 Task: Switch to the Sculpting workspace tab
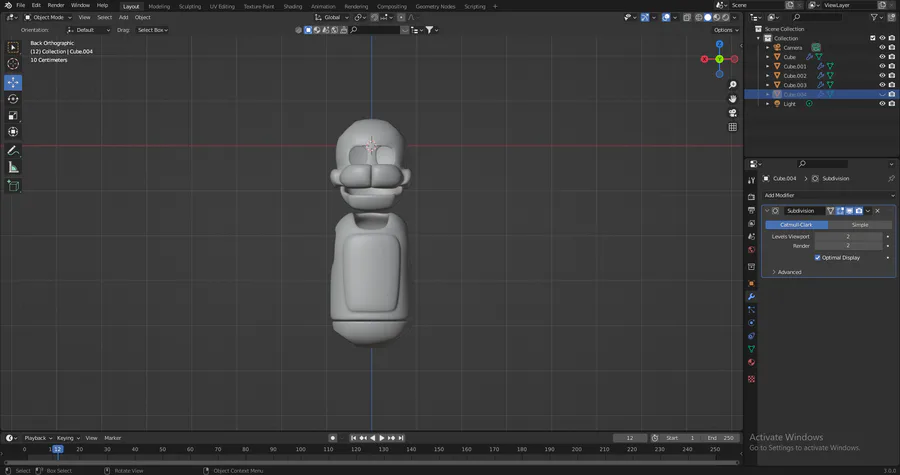pyautogui.click(x=189, y=6)
